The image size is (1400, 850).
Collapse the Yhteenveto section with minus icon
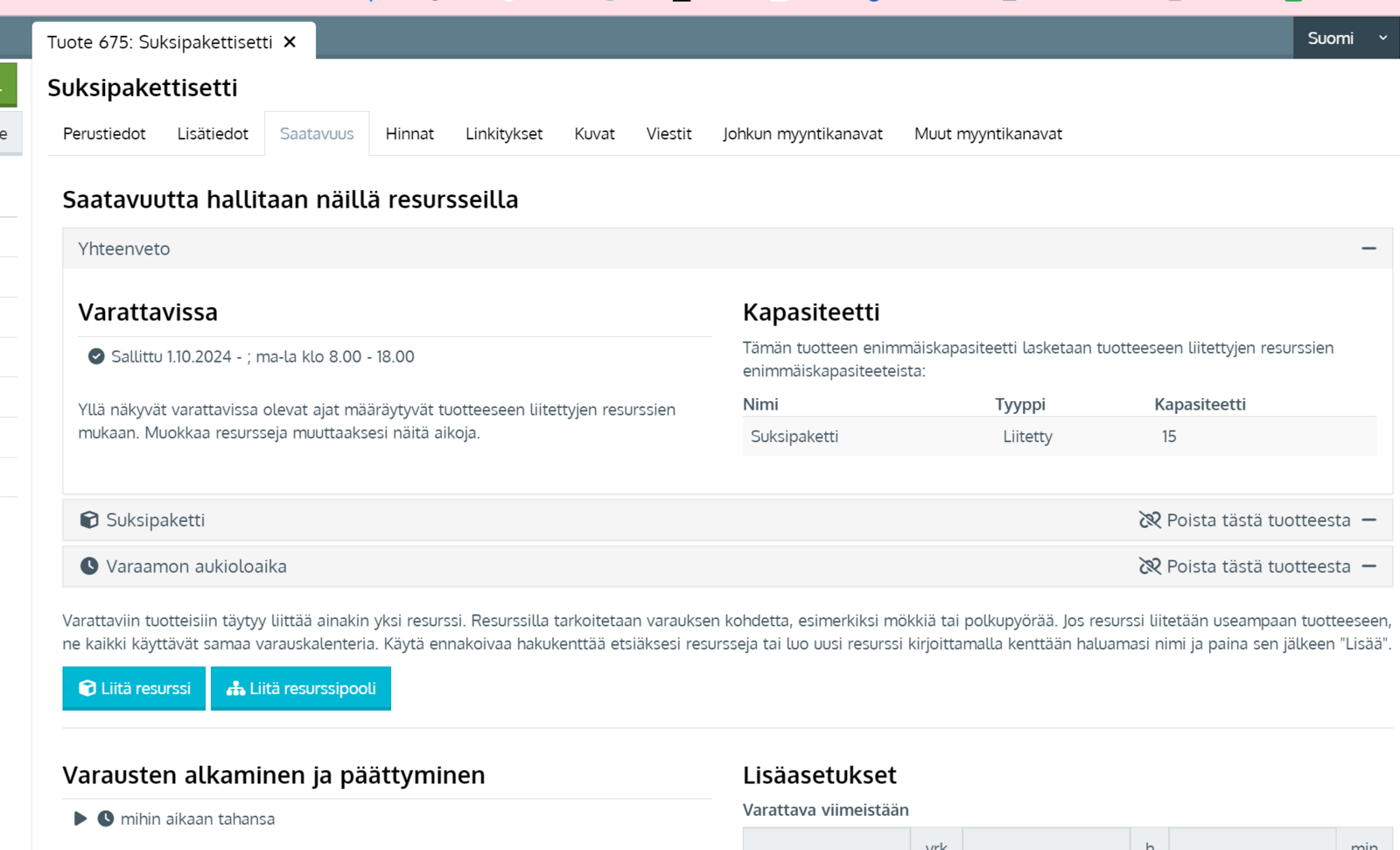(x=1368, y=249)
